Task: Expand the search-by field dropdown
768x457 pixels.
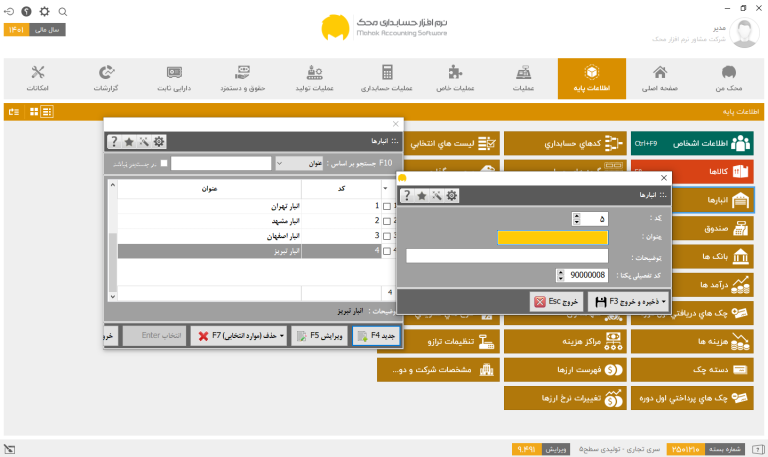Action: pyautogui.click(x=280, y=163)
